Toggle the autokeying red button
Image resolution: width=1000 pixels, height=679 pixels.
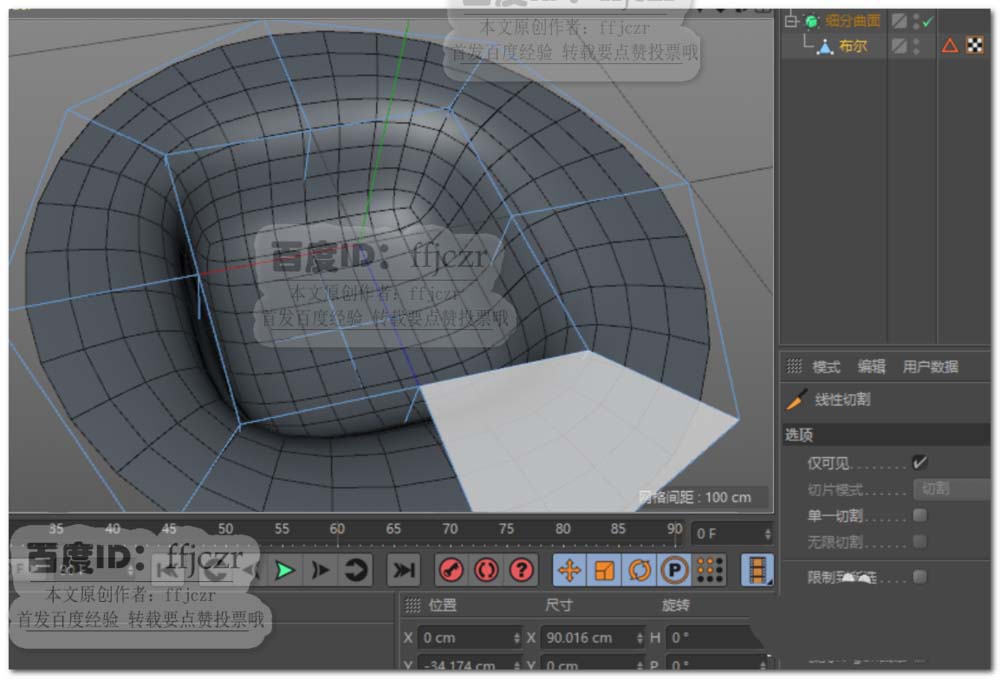point(486,570)
